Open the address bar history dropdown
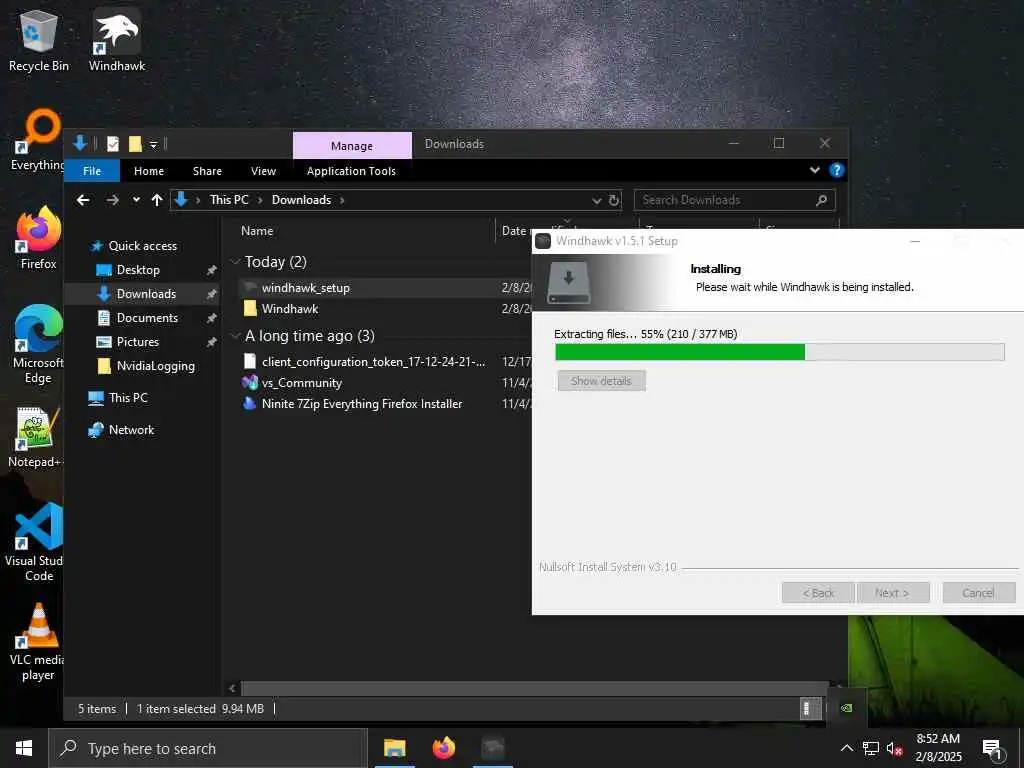 tap(596, 200)
